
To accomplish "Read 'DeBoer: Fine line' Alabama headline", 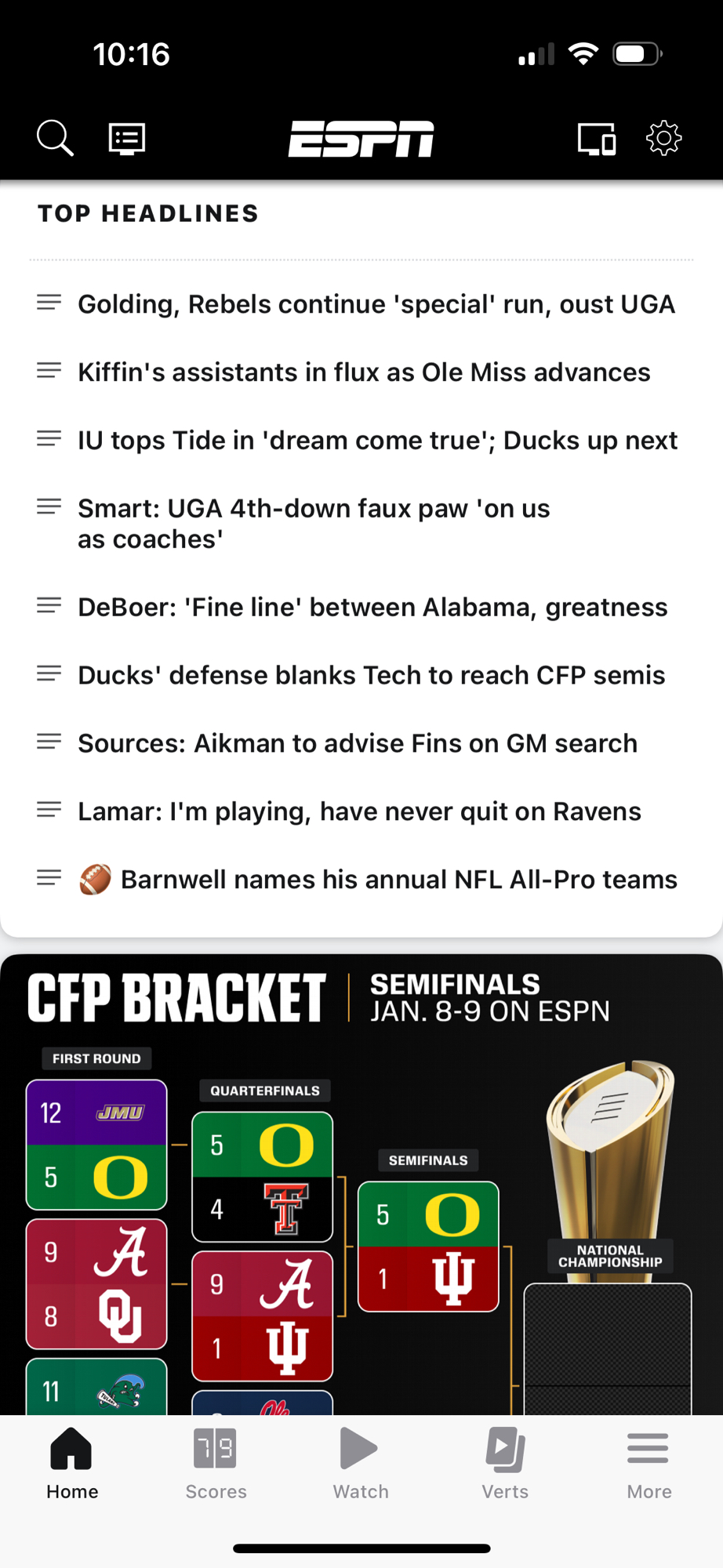I will [372, 608].
